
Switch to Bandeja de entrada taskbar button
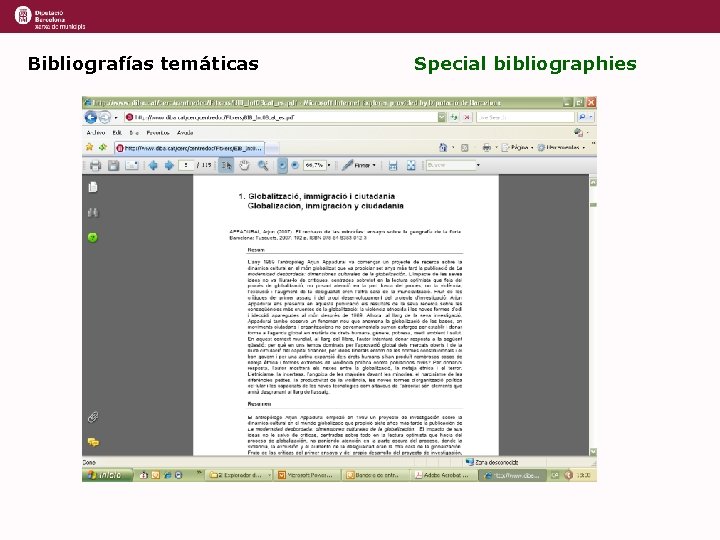(x=377, y=475)
